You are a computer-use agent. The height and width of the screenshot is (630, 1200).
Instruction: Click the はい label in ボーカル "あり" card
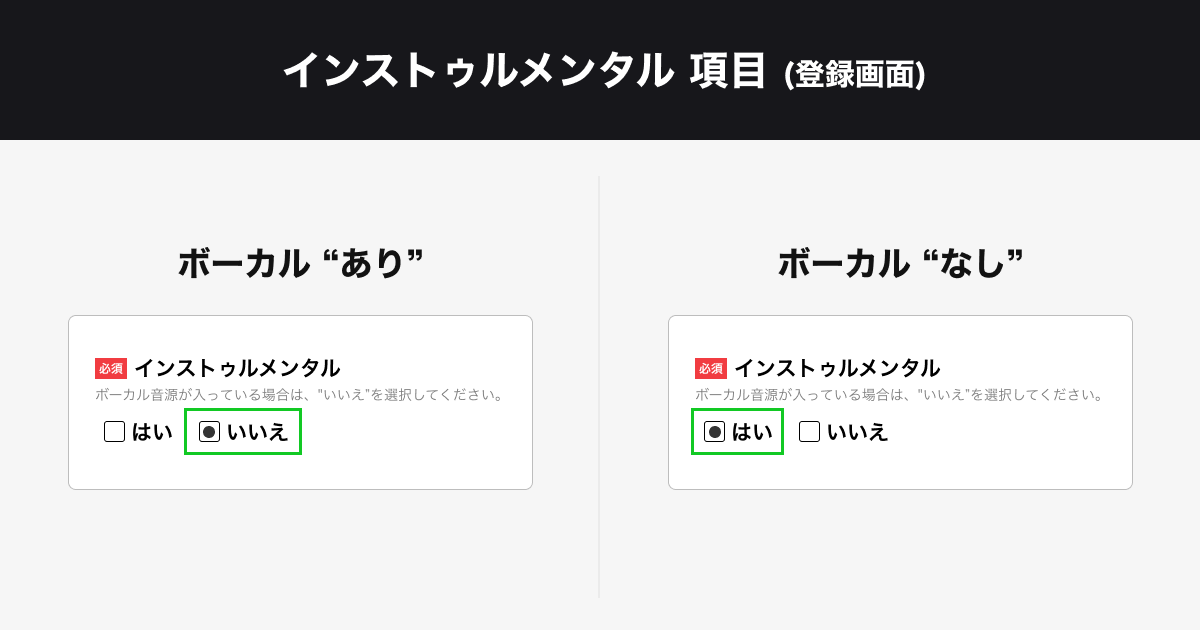(x=152, y=432)
